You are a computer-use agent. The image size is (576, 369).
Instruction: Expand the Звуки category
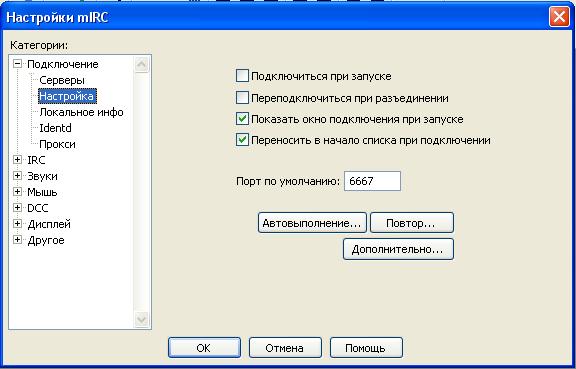pyautogui.click(x=17, y=176)
